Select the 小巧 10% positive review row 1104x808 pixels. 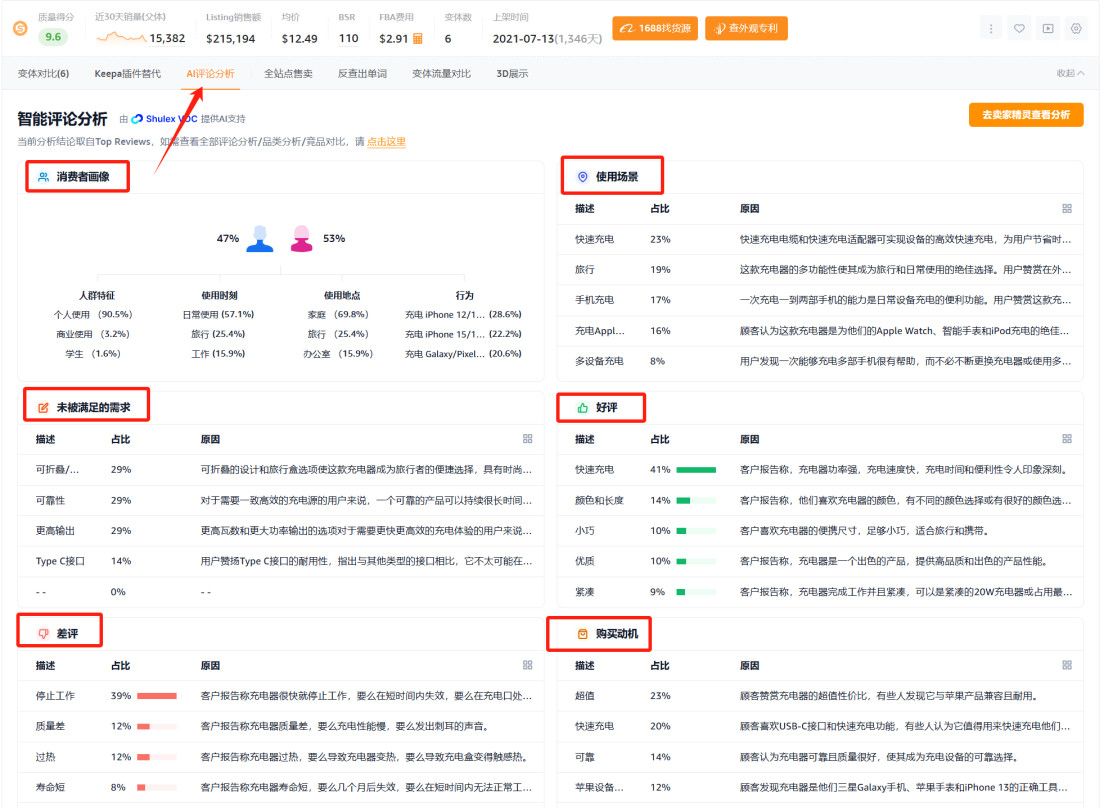(x=820, y=531)
